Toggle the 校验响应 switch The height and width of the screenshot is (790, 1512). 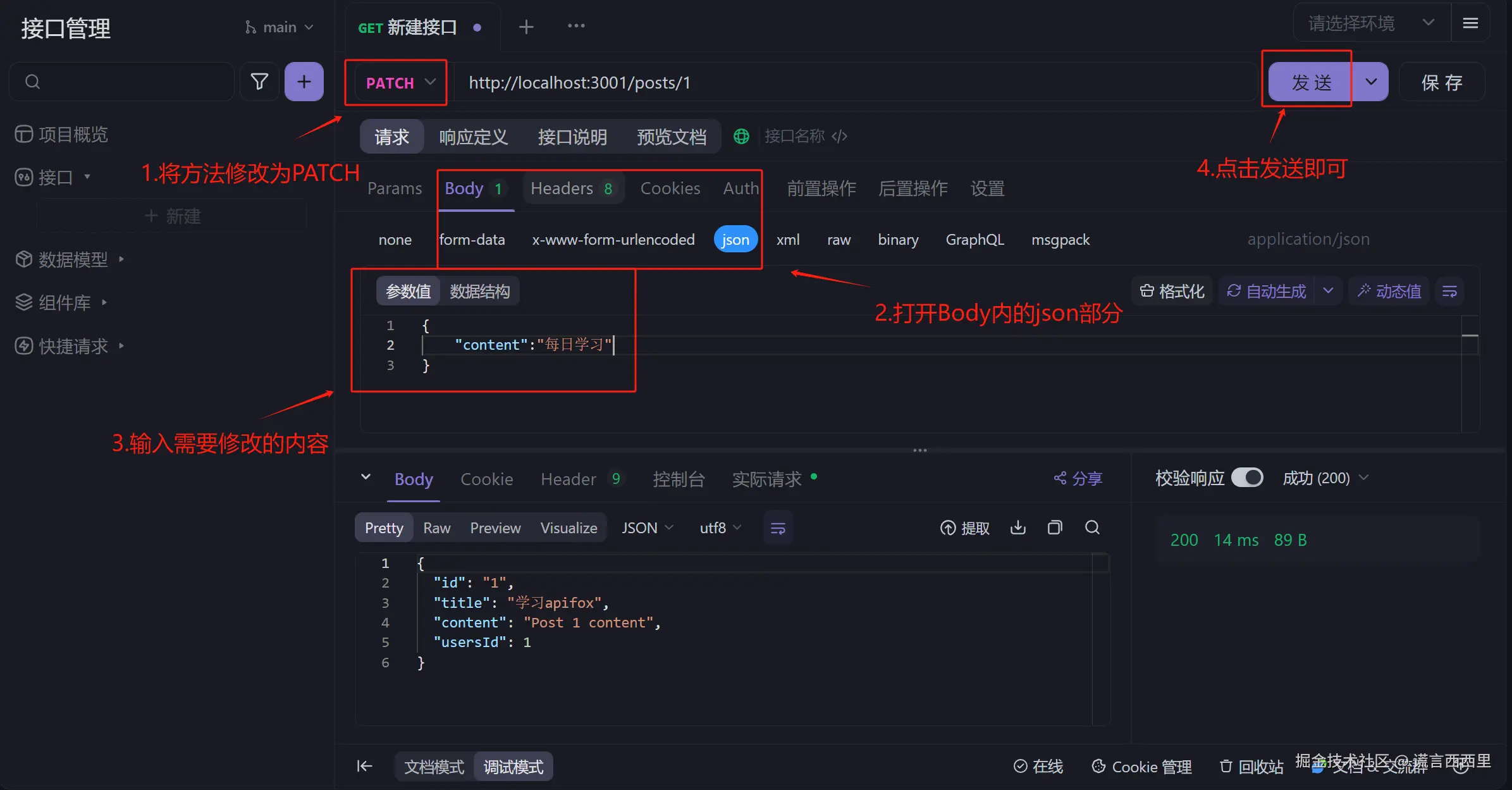coord(1247,478)
